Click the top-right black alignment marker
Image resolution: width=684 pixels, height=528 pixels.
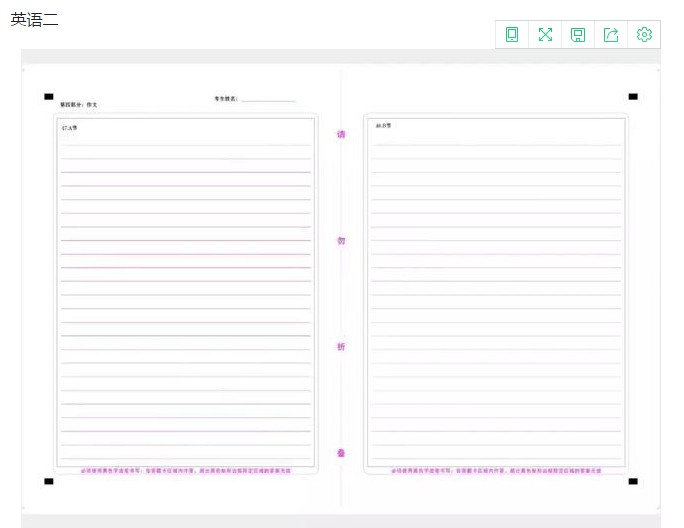click(x=633, y=97)
